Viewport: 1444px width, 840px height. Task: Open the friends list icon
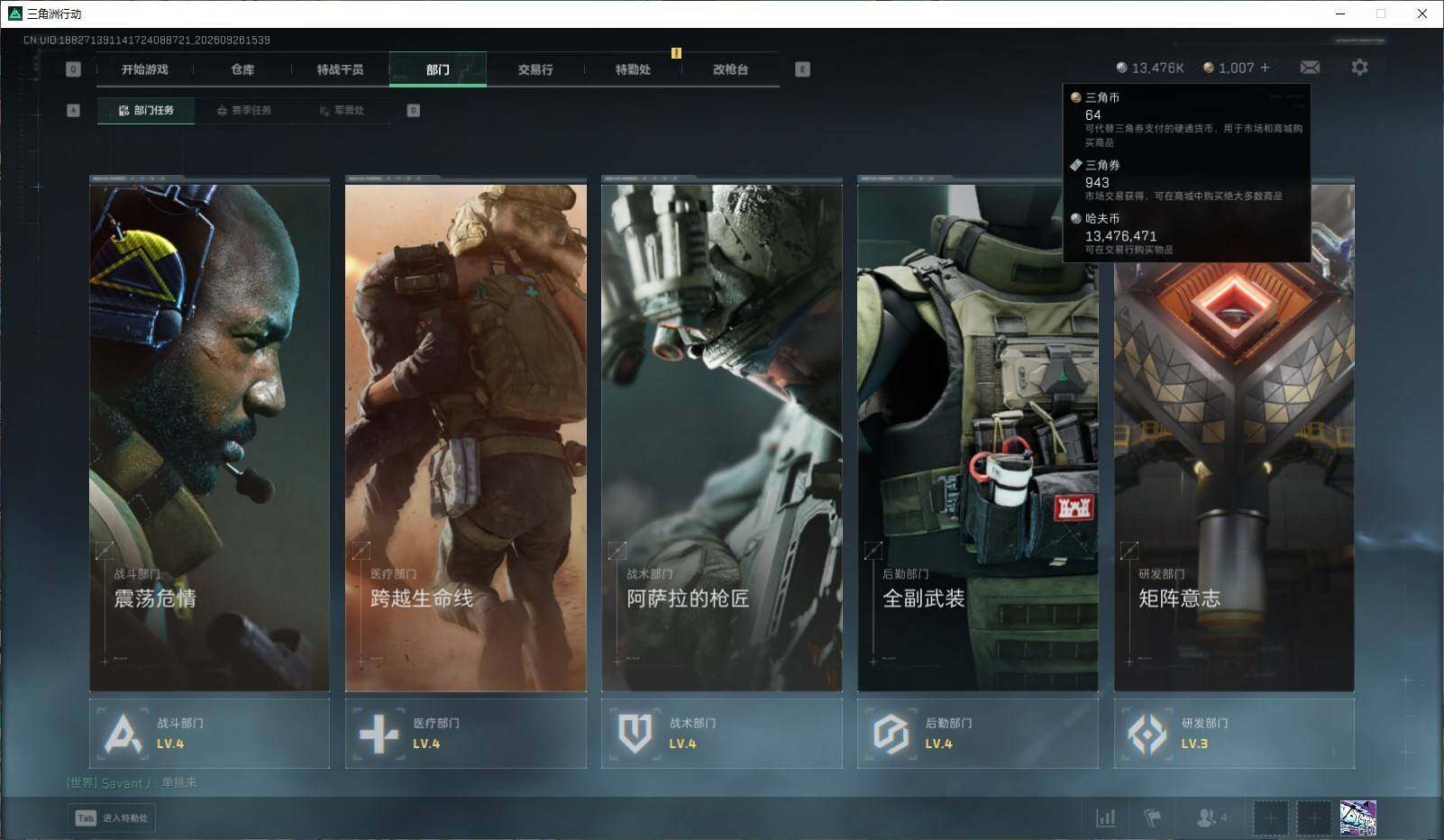point(1206,817)
